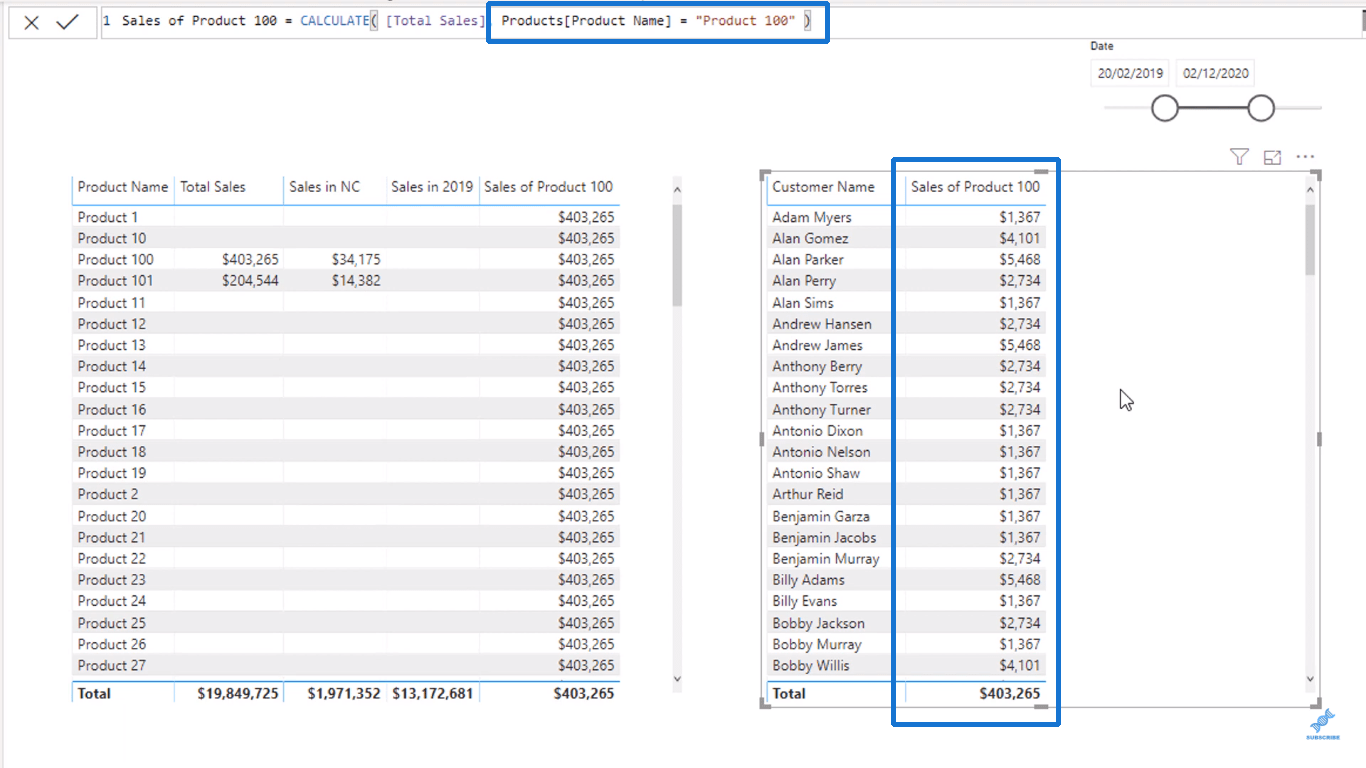Viewport: 1366px width, 768px height.
Task: Select customer Anthony Torres
Action: (820, 388)
